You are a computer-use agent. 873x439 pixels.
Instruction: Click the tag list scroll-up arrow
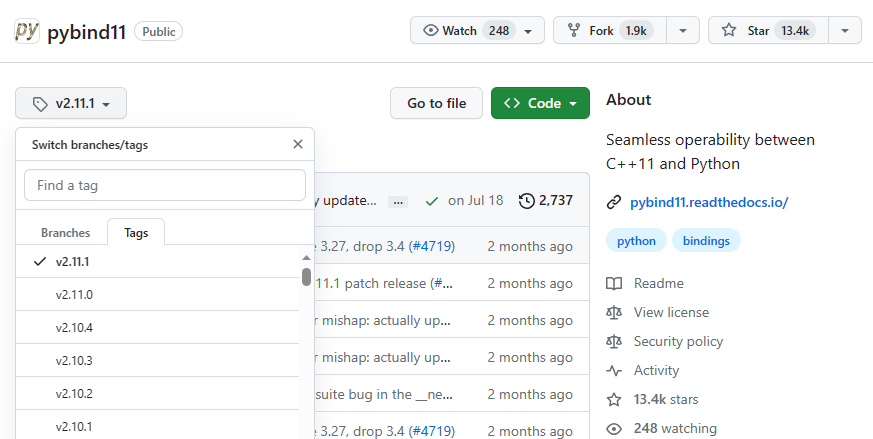(x=306, y=257)
